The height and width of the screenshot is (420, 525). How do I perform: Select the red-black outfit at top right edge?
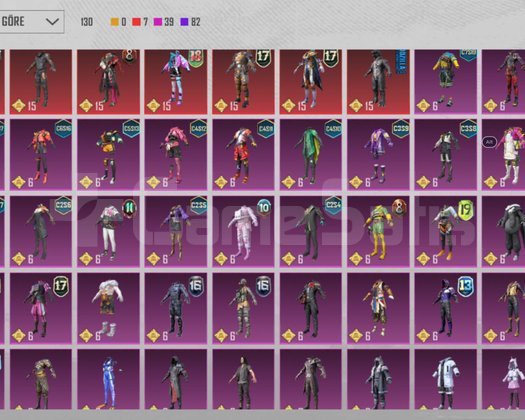point(504,82)
